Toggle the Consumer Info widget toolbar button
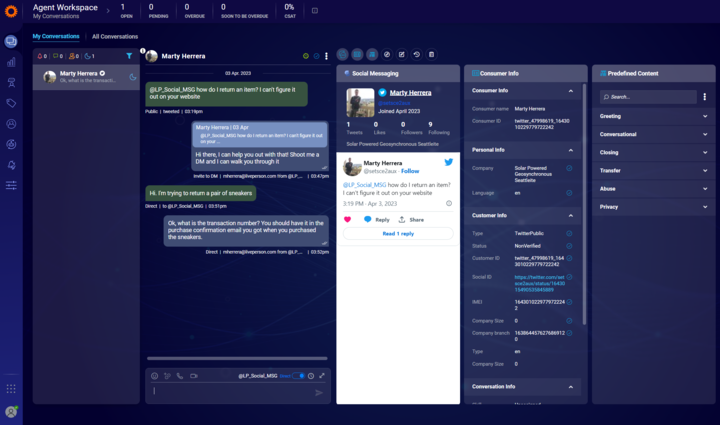Image resolution: width=720 pixels, height=425 pixels. [357, 55]
